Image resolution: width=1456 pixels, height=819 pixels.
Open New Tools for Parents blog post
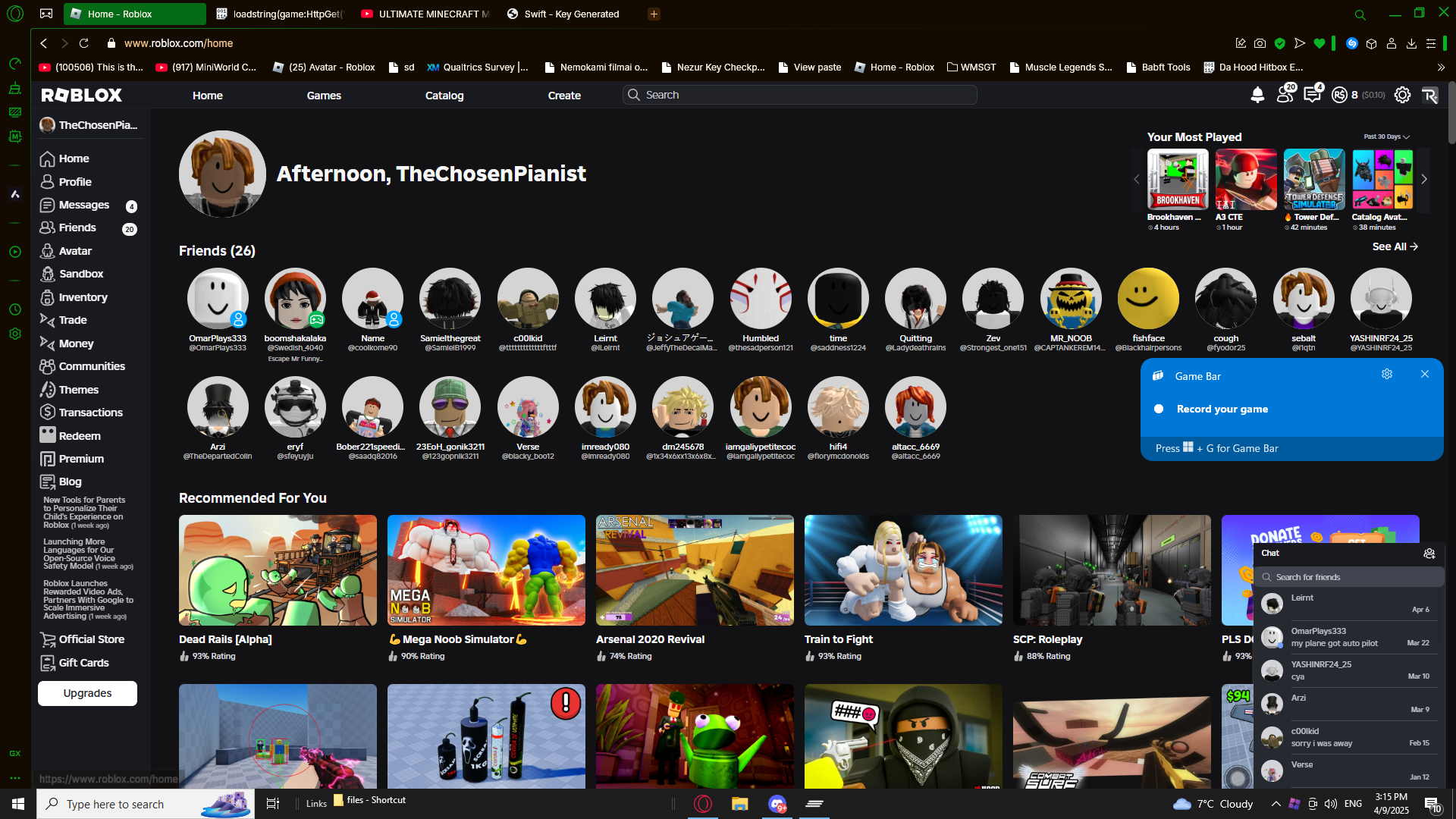[84, 513]
